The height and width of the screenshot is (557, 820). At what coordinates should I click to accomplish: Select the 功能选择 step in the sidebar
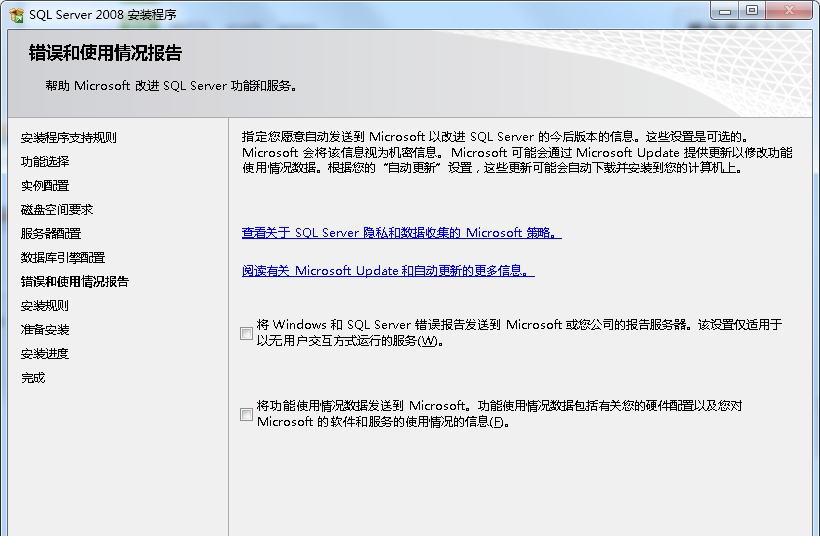click(45, 162)
